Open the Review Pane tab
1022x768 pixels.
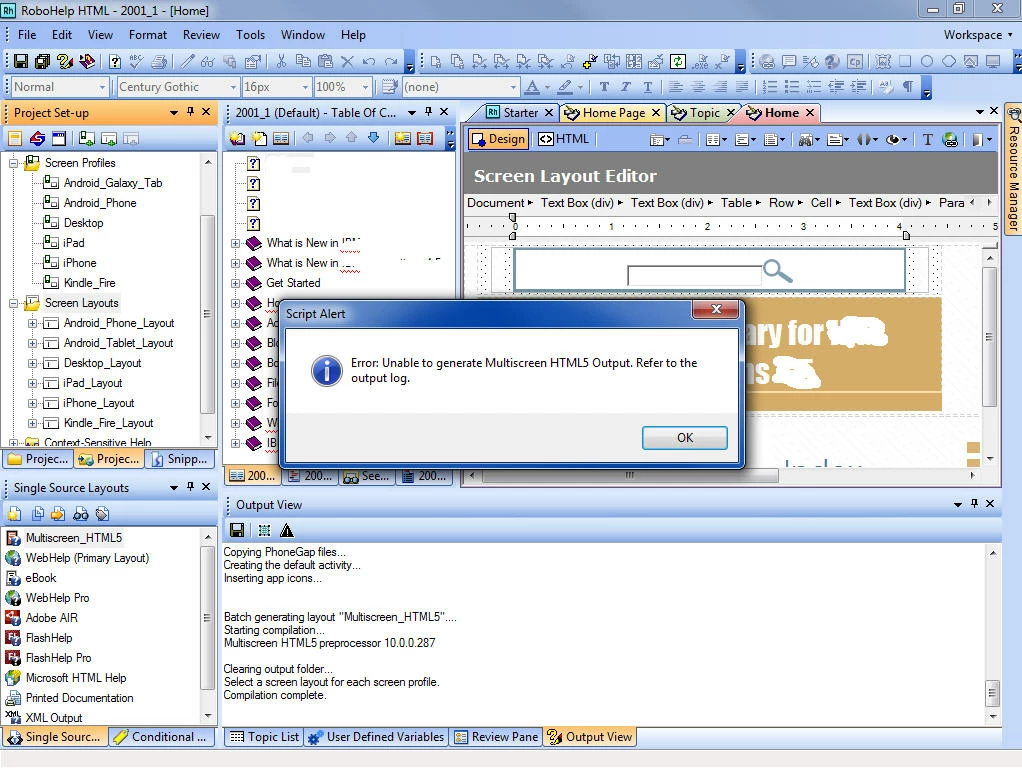point(497,737)
